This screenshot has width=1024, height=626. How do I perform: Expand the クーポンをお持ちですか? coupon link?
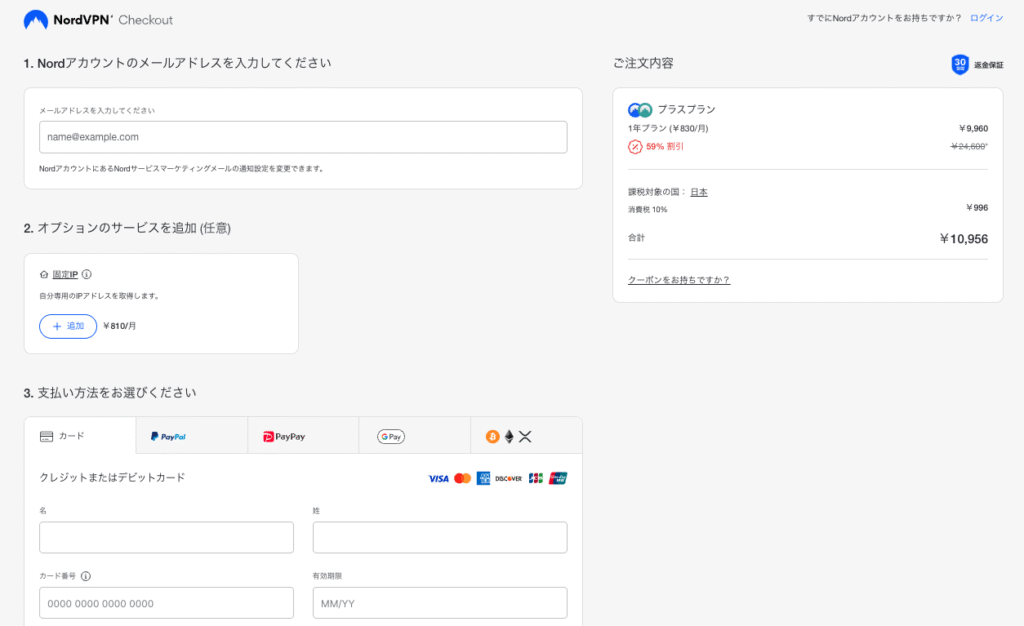coord(679,280)
